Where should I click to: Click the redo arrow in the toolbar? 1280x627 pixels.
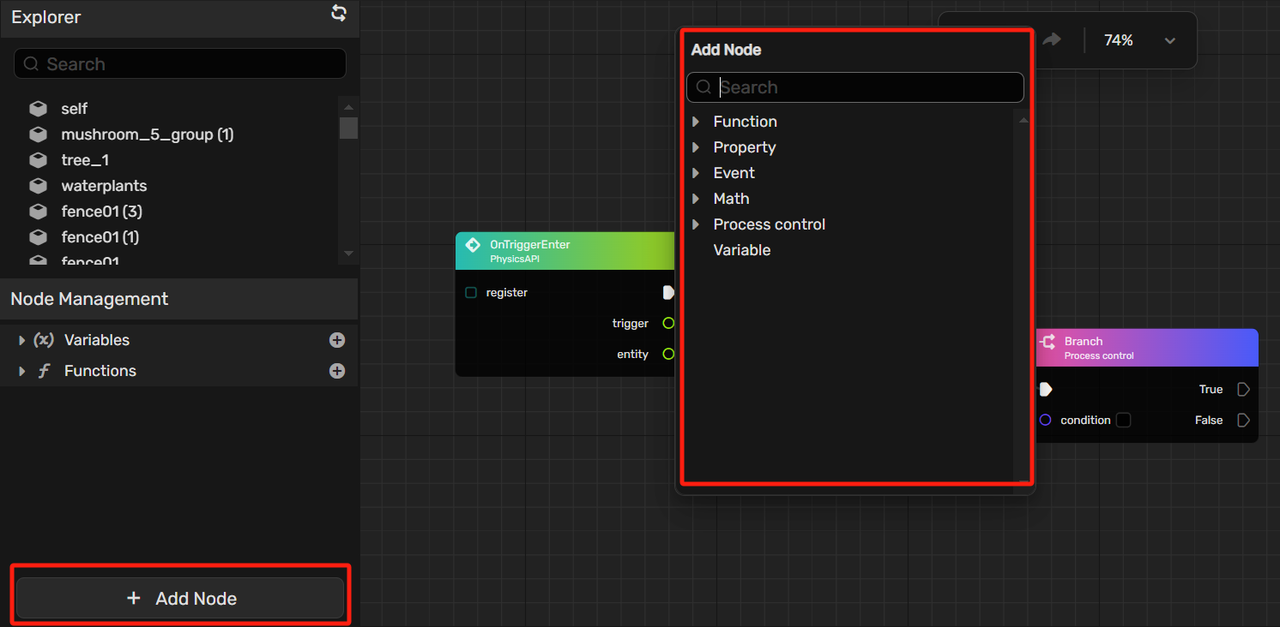point(1051,40)
